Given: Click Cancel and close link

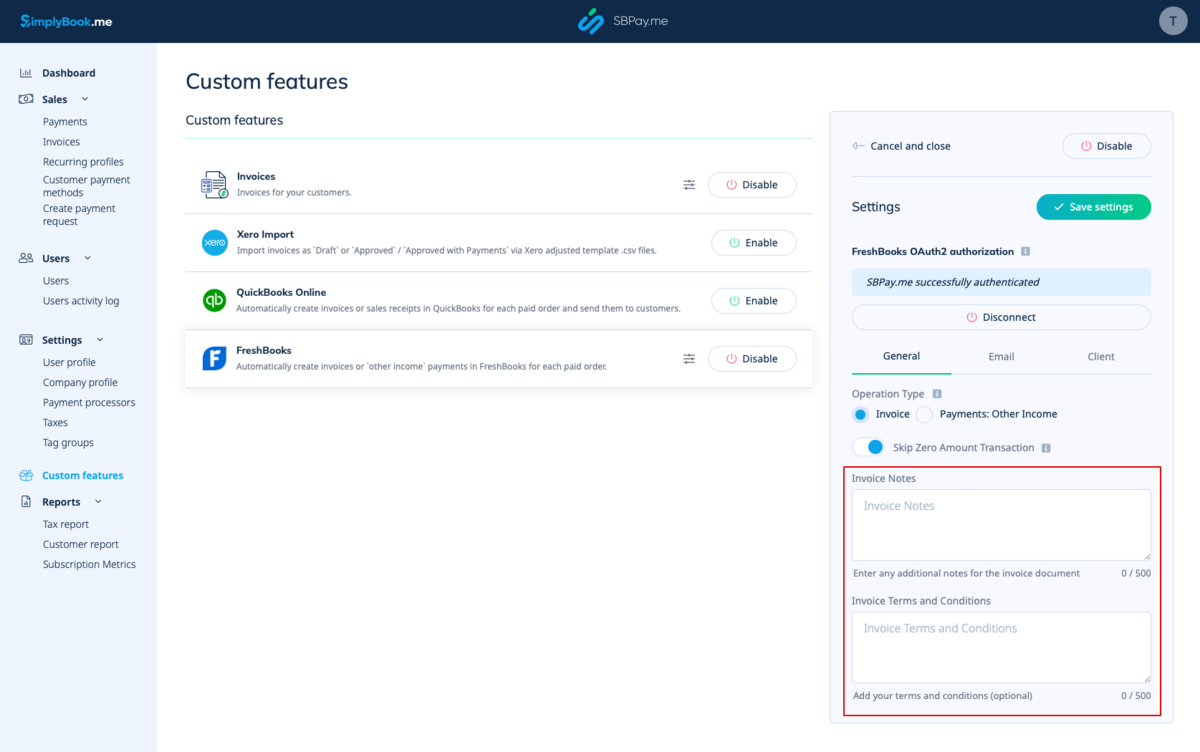Looking at the screenshot, I should (x=901, y=146).
